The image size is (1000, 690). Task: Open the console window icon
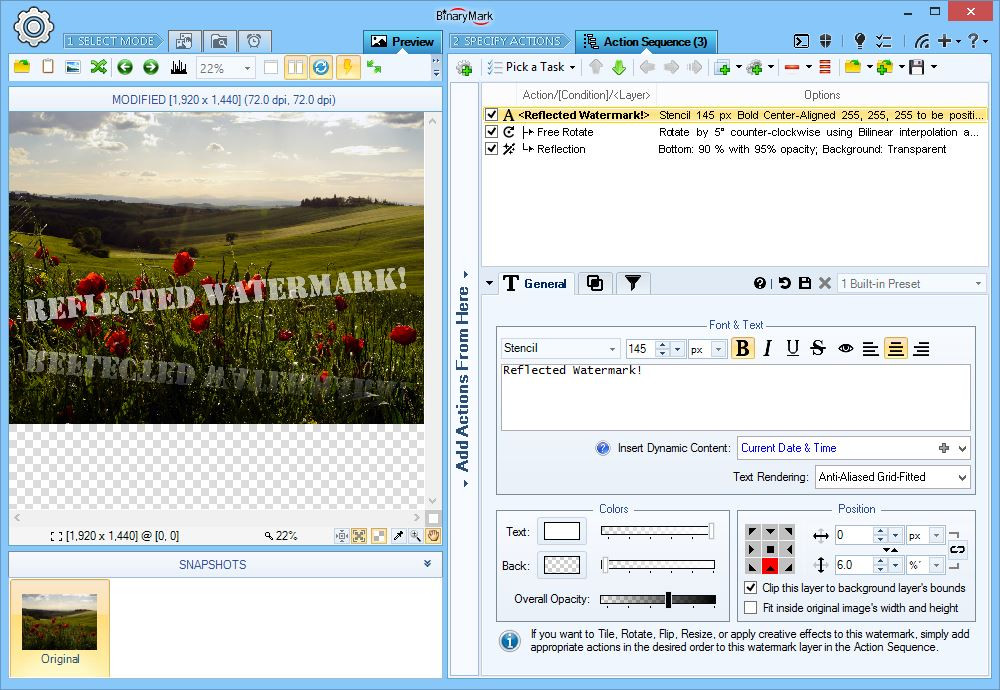pos(801,41)
